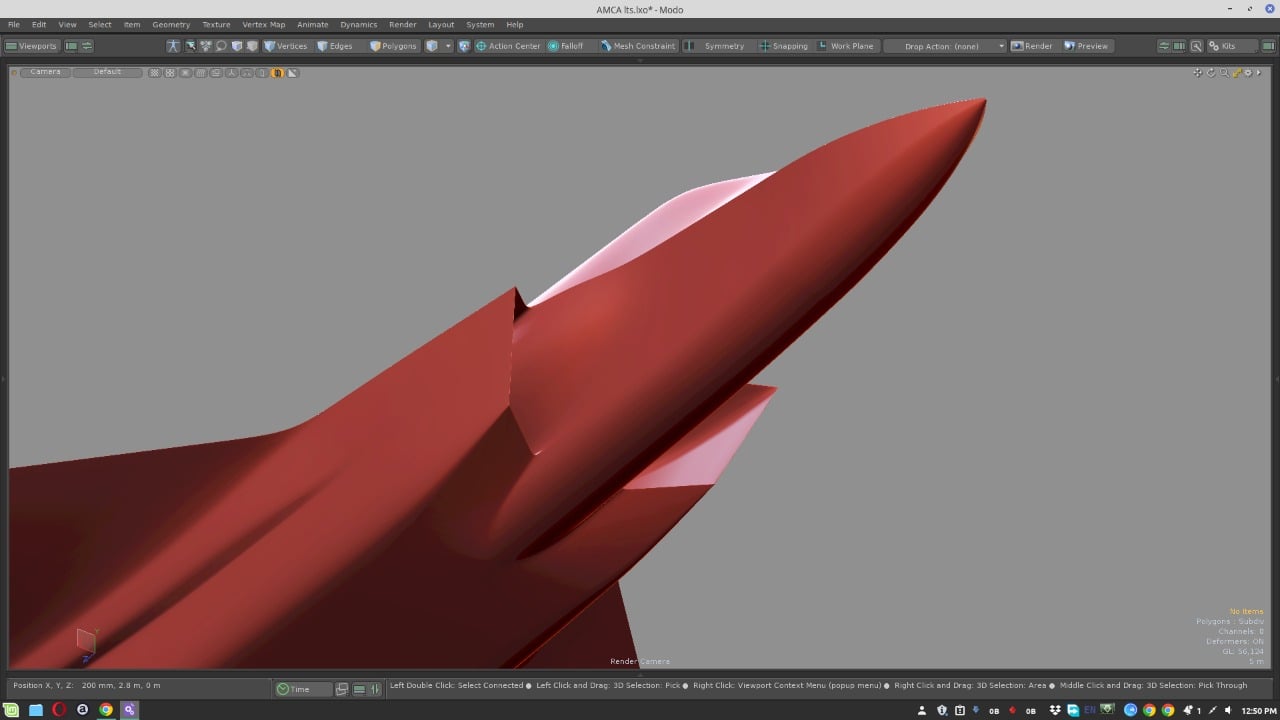Click the magnifier search icon beside Kits

coord(1196,46)
